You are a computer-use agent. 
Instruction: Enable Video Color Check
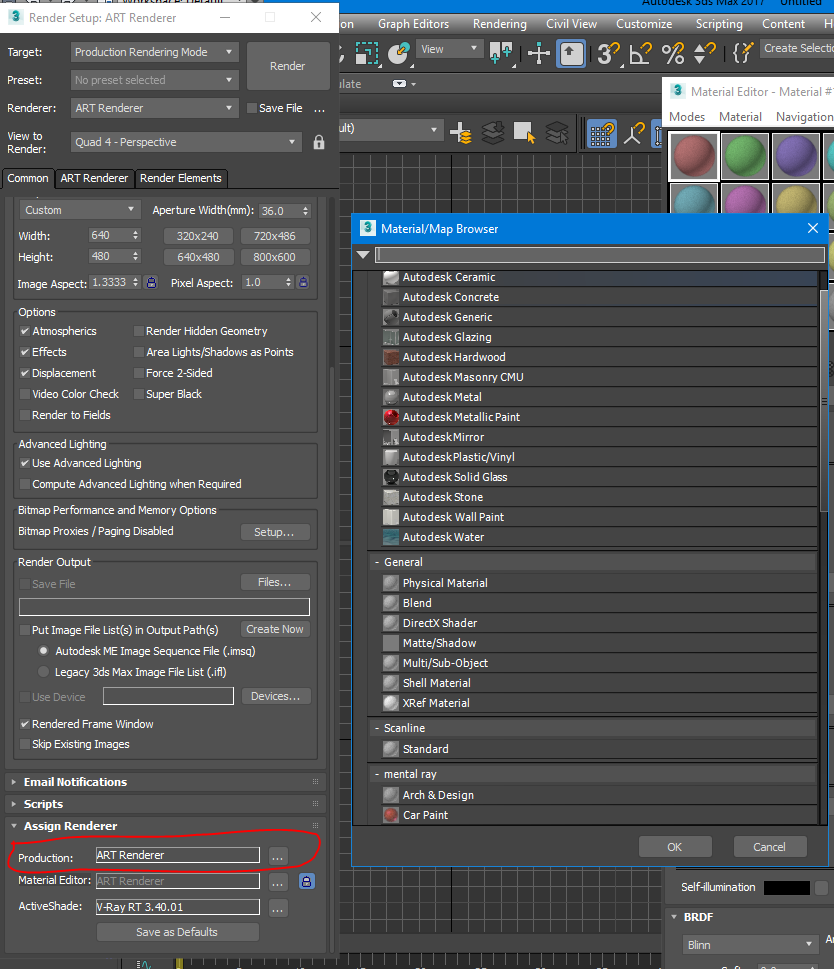25,394
